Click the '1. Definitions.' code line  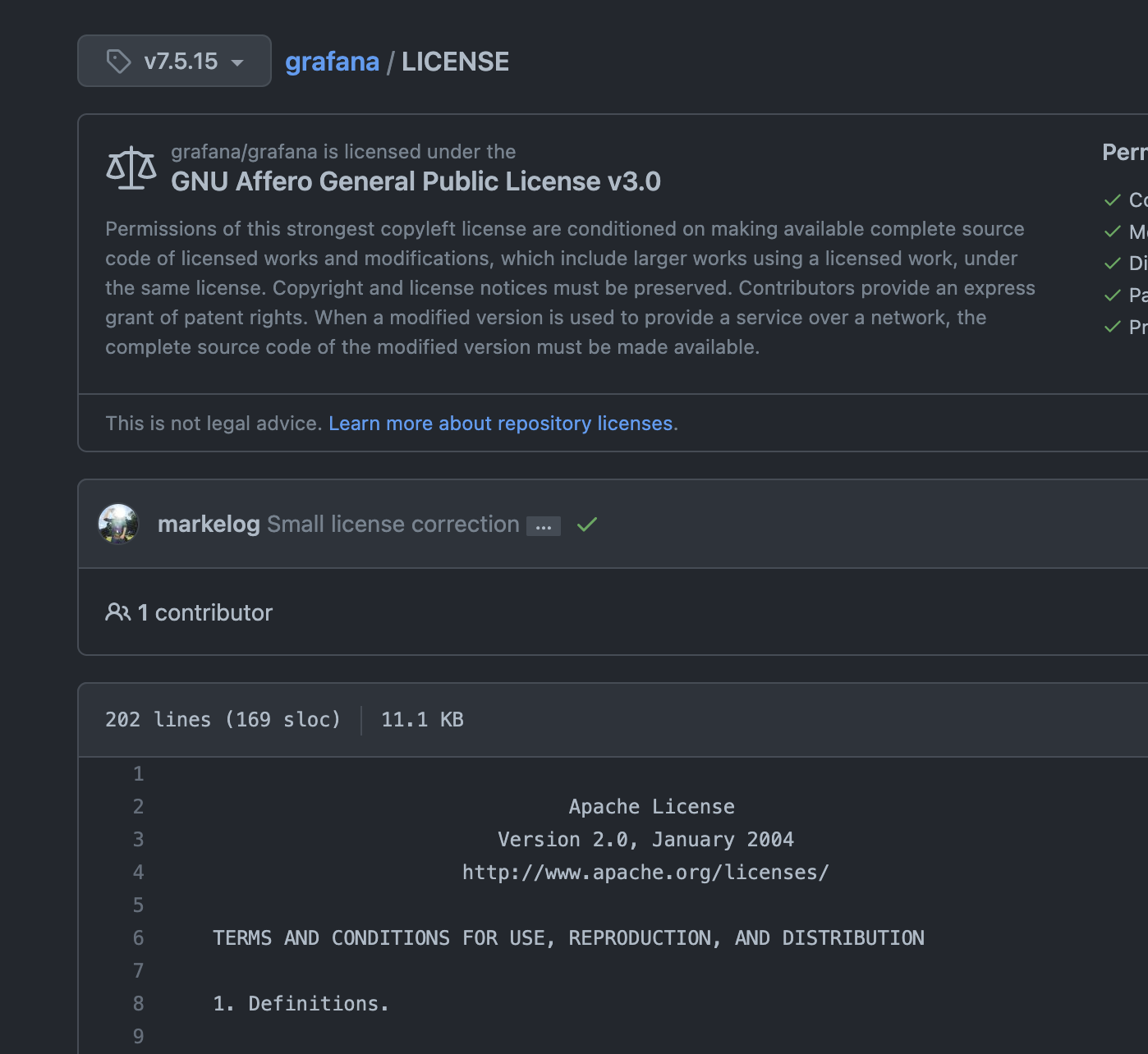(301, 1004)
